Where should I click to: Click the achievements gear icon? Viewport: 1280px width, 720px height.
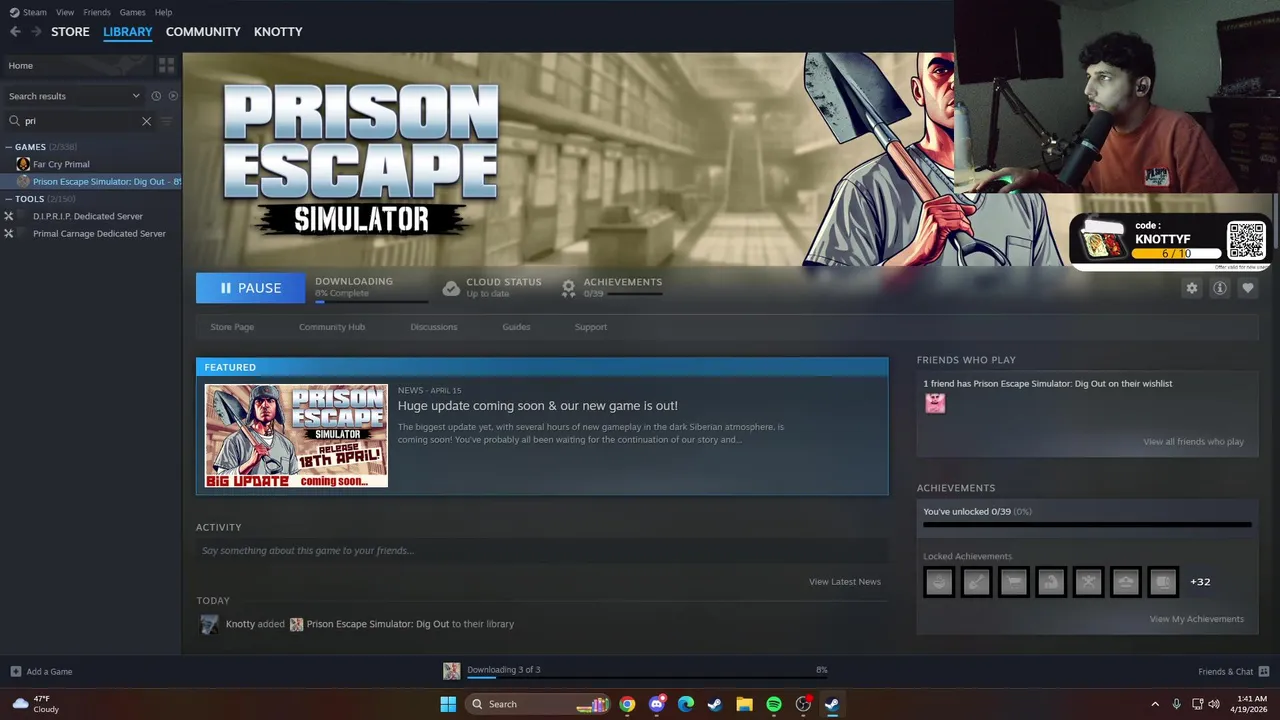[x=568, y=288]
